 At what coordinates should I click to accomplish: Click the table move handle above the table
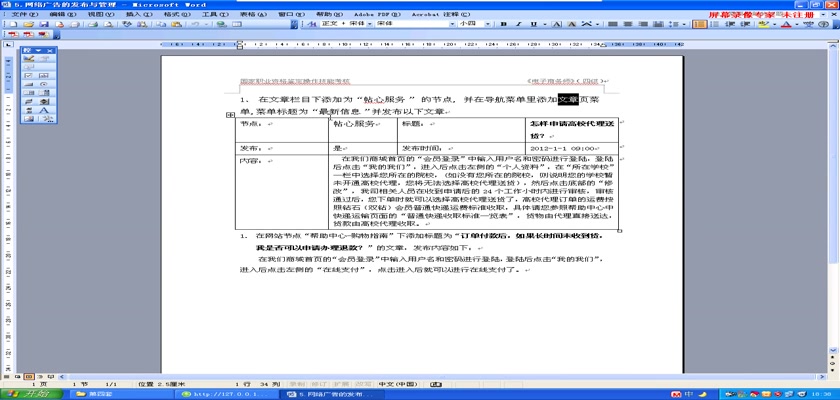(x=231, y=115)
